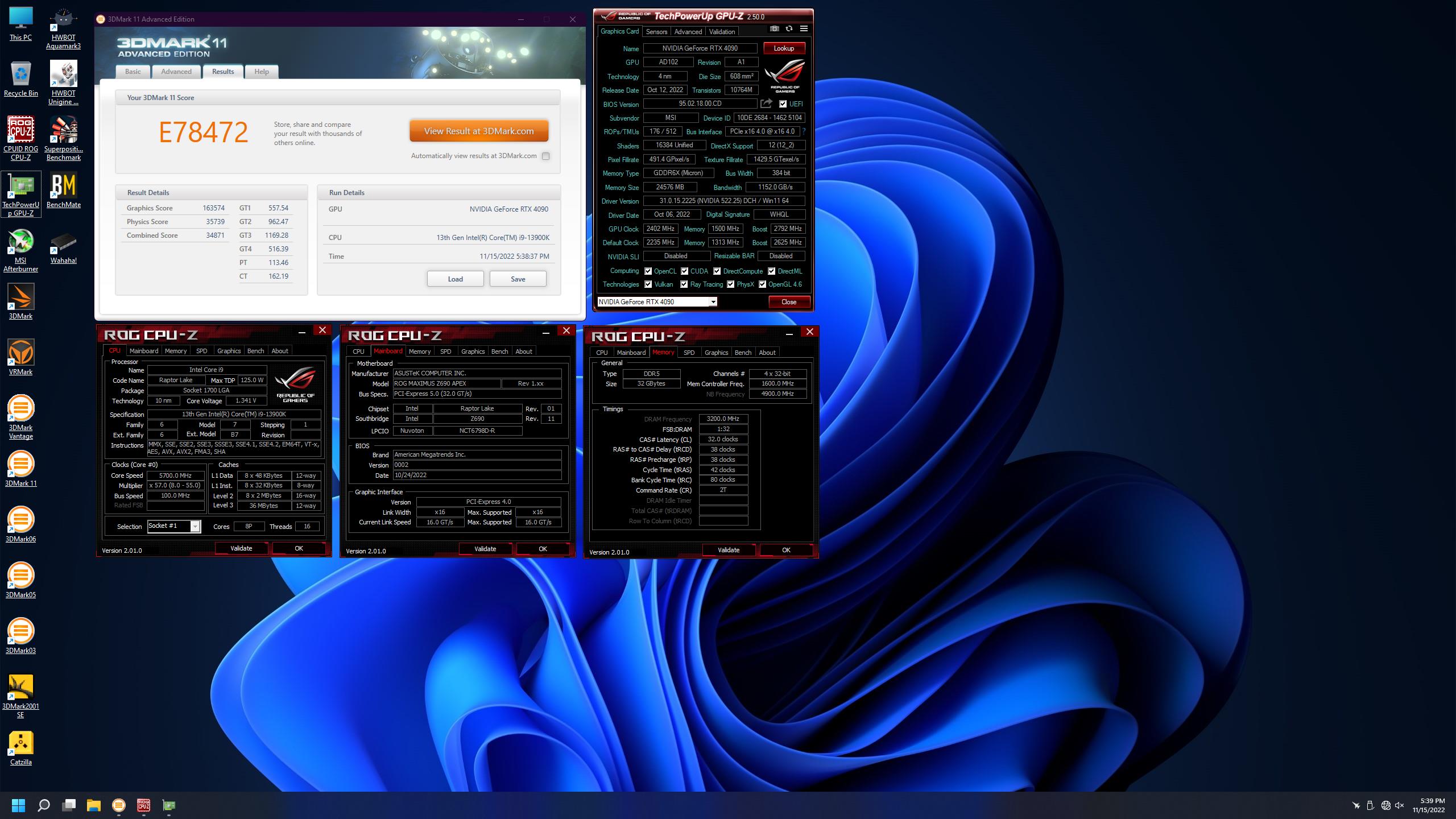Open BenchMate desktop shortcut
Viewport: 1456px width, 819px height.
63,191
